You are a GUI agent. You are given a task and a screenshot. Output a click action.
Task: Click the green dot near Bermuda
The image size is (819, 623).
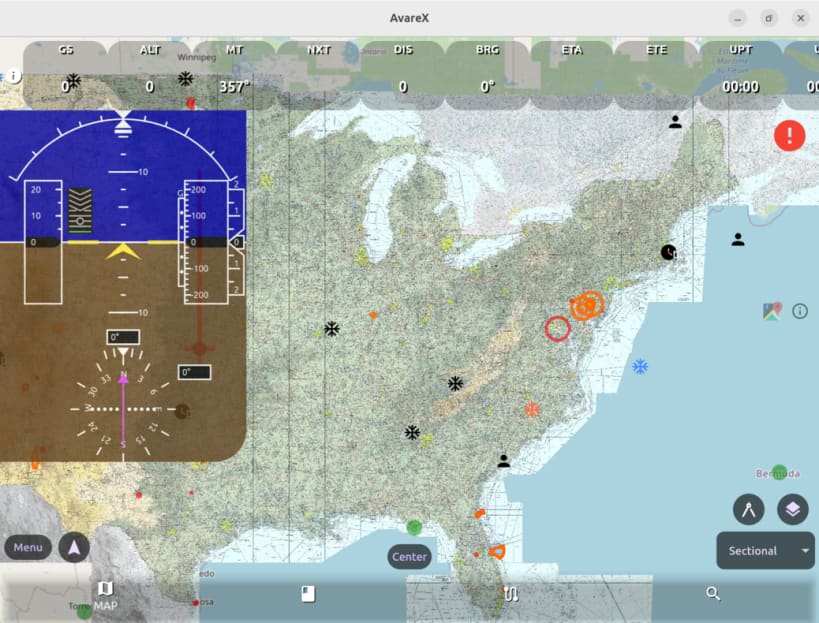click(779, 473)
